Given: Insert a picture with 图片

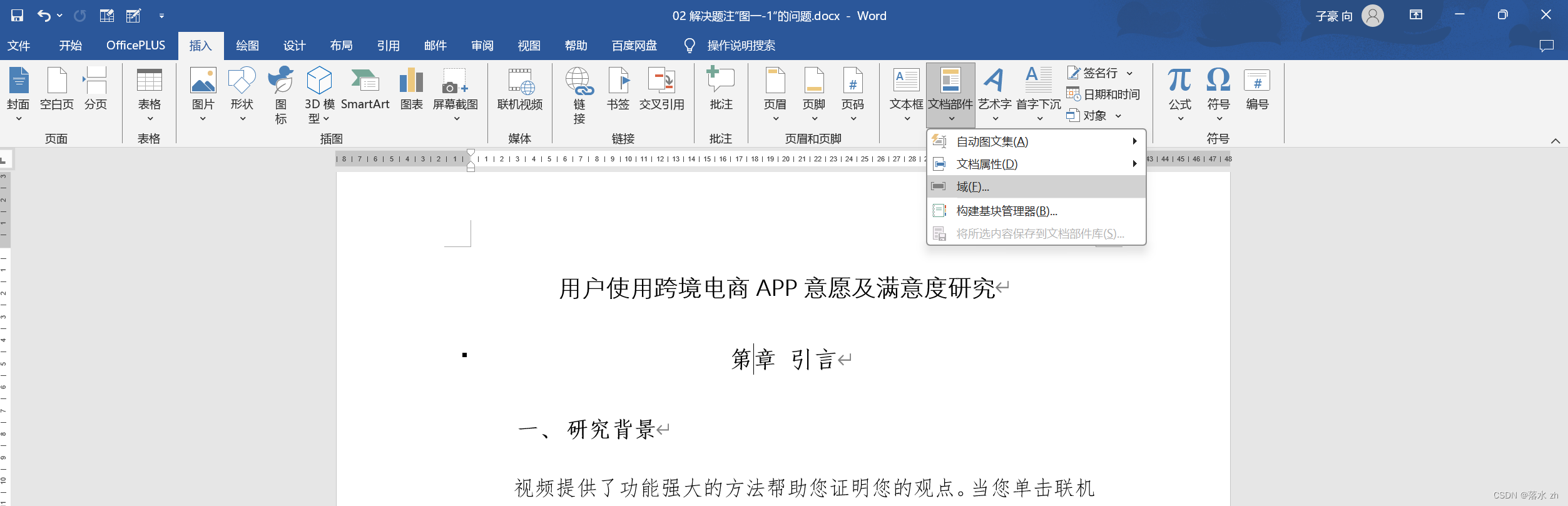Looking at the screenshot, I should click(x=203, y=94).
